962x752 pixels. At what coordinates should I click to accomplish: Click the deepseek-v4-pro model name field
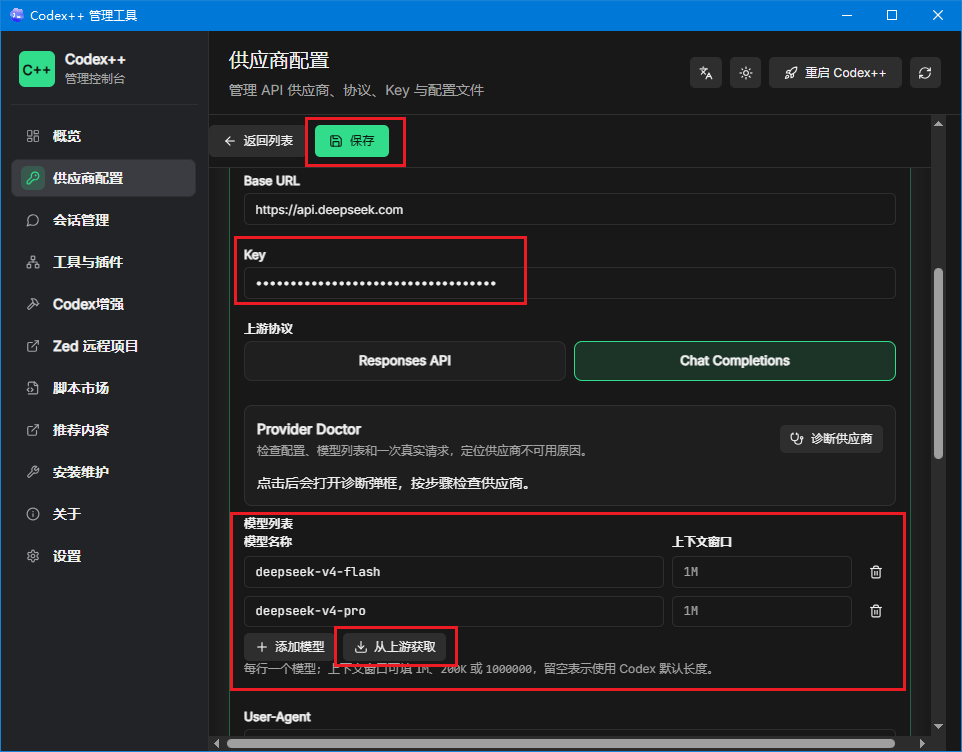pos(453,612)
